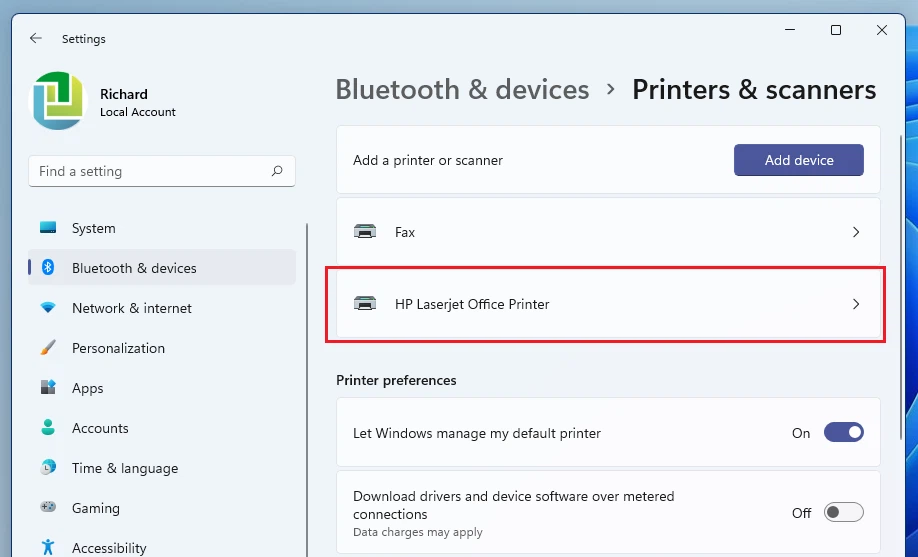Click the search magnifier icon
The width and height of the screenshot is (918, 557).
tap(277, 171)
